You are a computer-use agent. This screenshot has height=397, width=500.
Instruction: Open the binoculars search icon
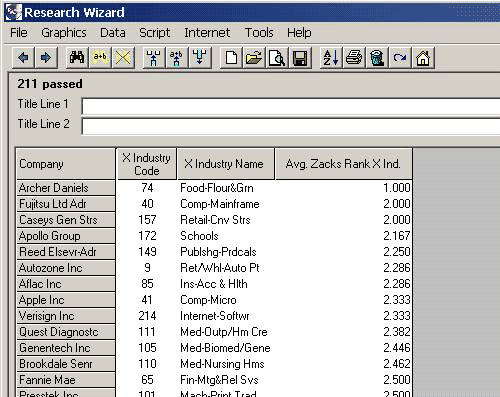coord(77,58)
